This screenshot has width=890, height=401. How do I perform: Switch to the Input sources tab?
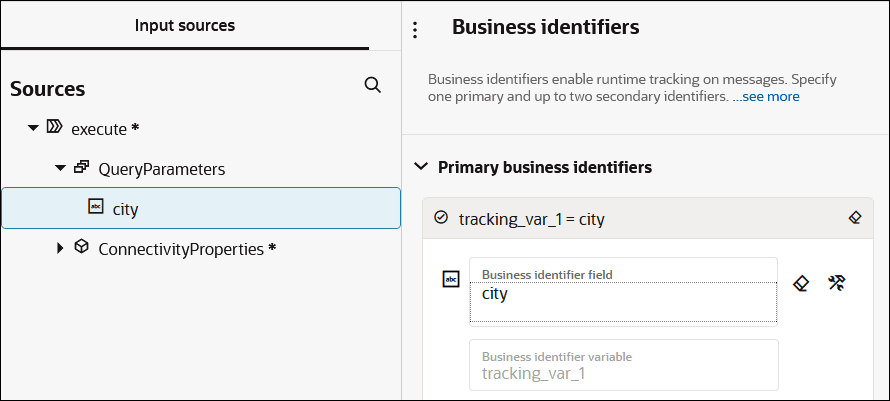point(185,26)
